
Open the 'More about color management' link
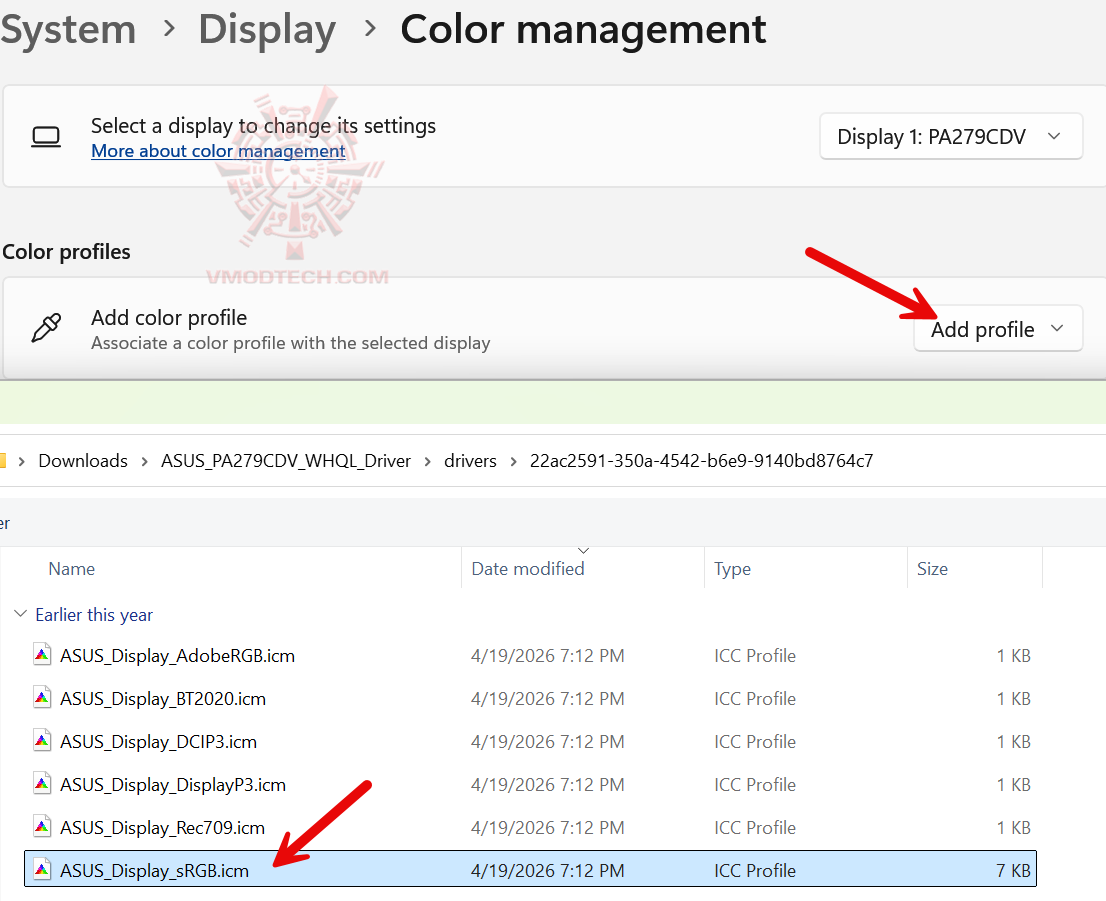[218, 151]
